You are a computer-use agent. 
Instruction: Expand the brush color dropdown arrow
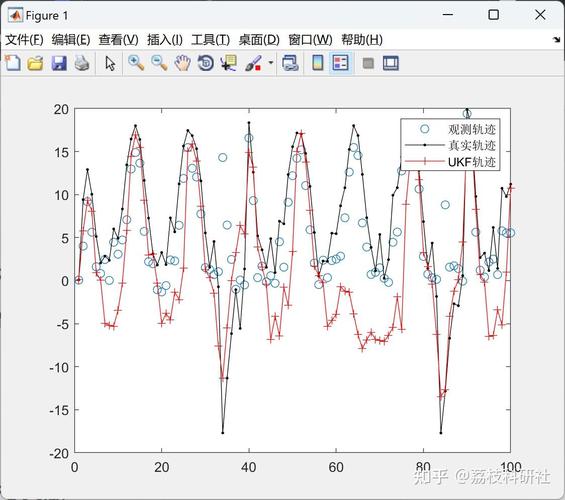coord(271,63)
